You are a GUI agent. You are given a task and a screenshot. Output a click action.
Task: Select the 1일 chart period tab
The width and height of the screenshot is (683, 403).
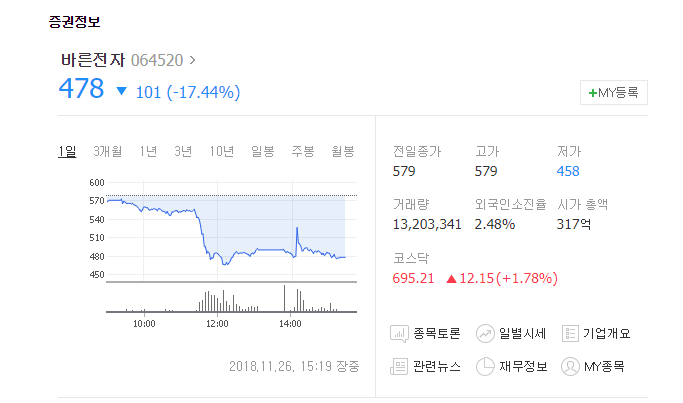coord(67,151)
